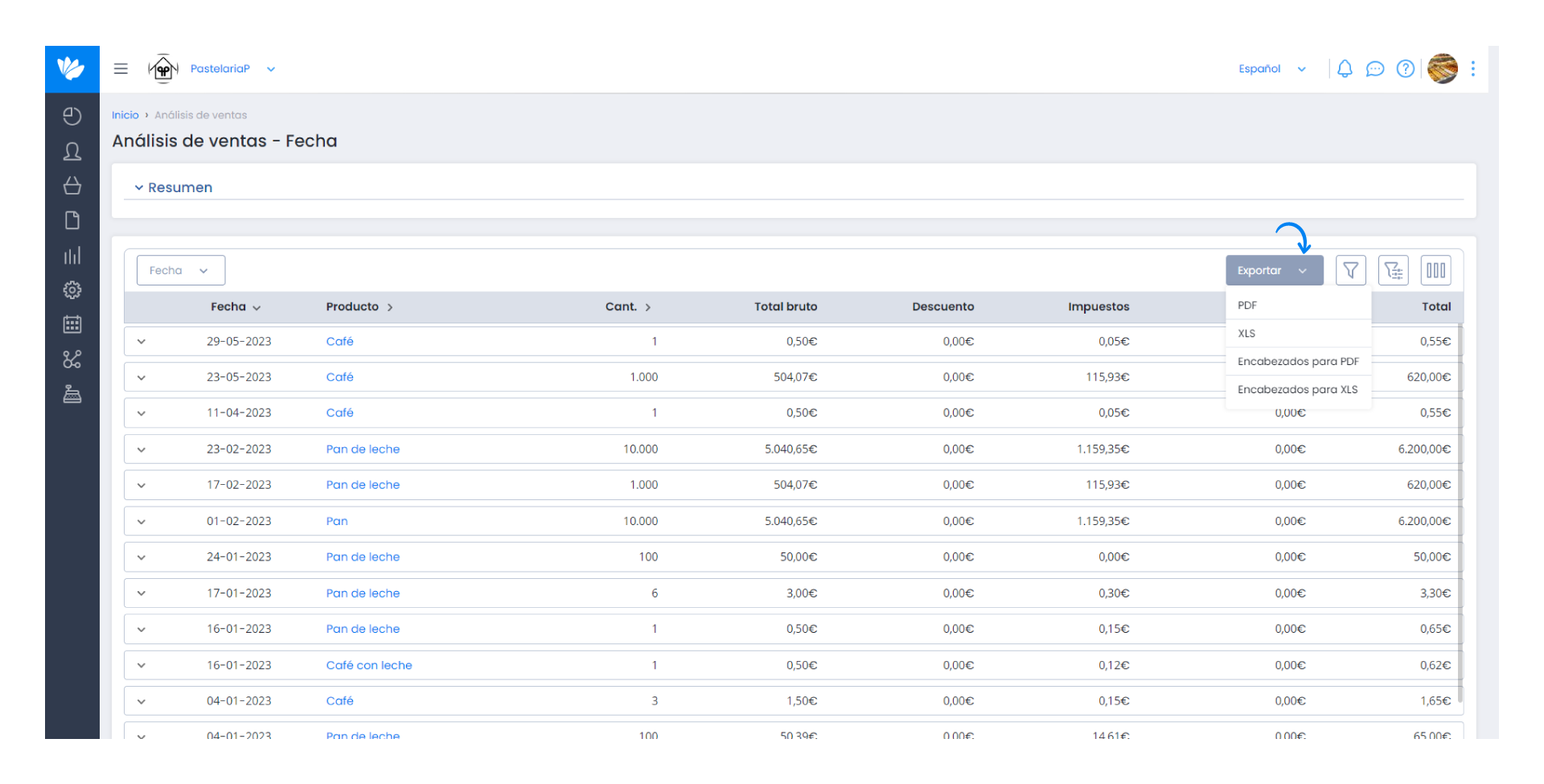Open the filter funnel icon
This screenshot has width=1544, height=784.
click(1350, 270)
